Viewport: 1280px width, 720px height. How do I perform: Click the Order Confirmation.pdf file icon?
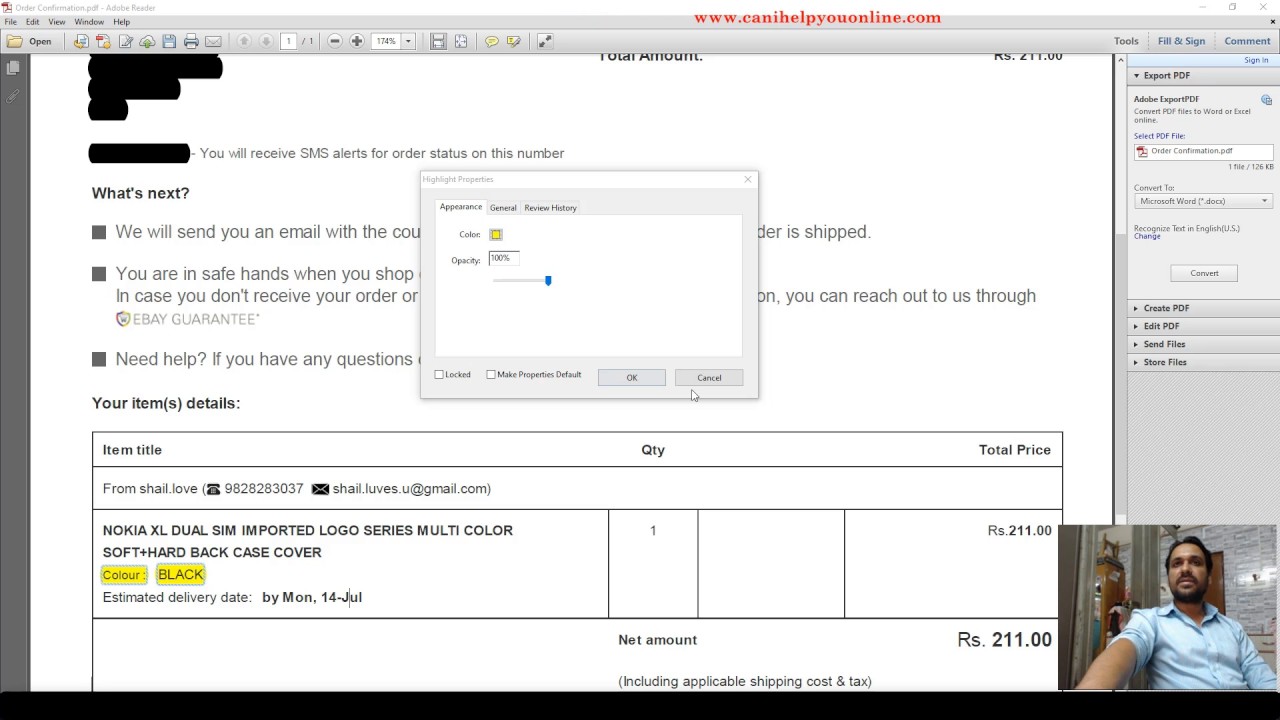coord(1142,152)
